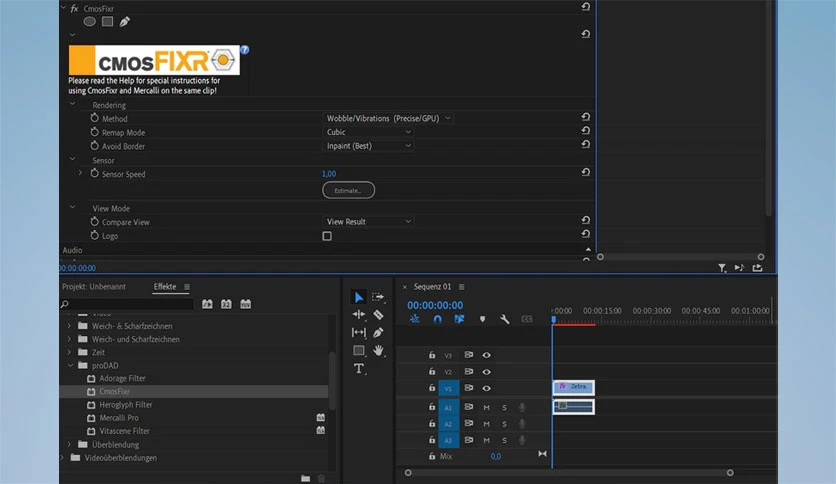Choose the Rectangle tool

[x=359, y=350]
